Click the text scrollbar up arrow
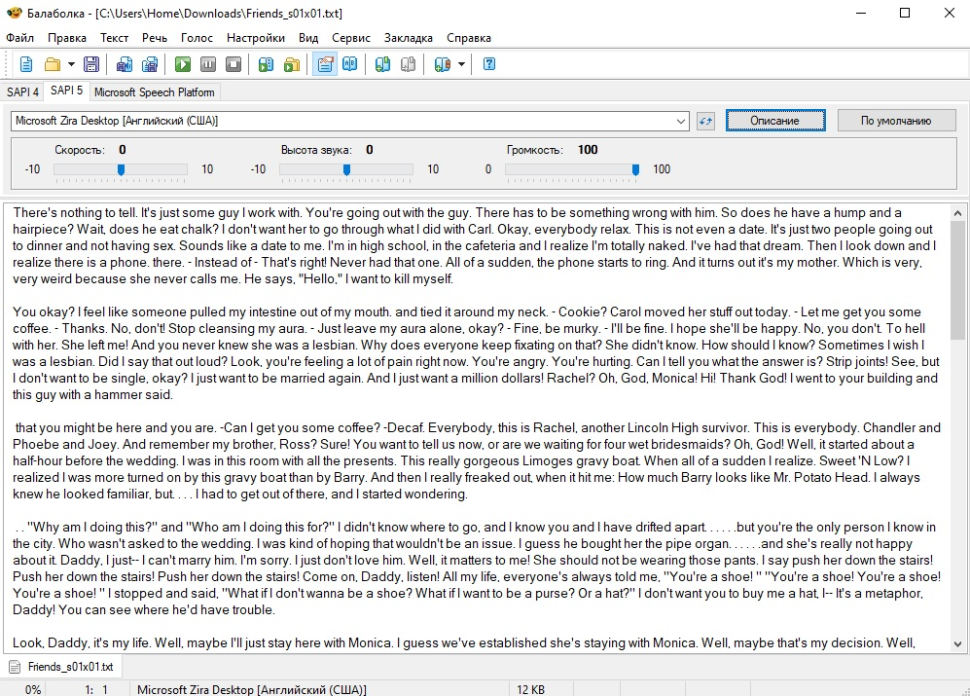 click(958, 213)
